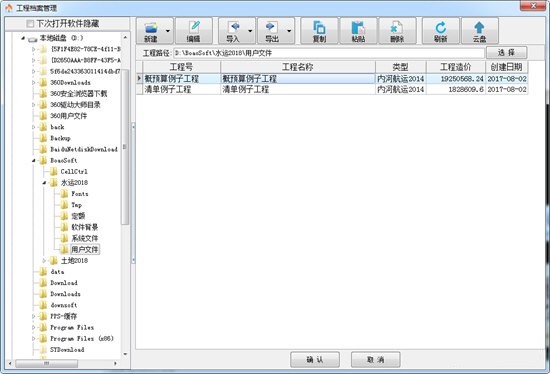550x374 pixels.
Task: Select the CellCtrl folder
Action: 74,172
